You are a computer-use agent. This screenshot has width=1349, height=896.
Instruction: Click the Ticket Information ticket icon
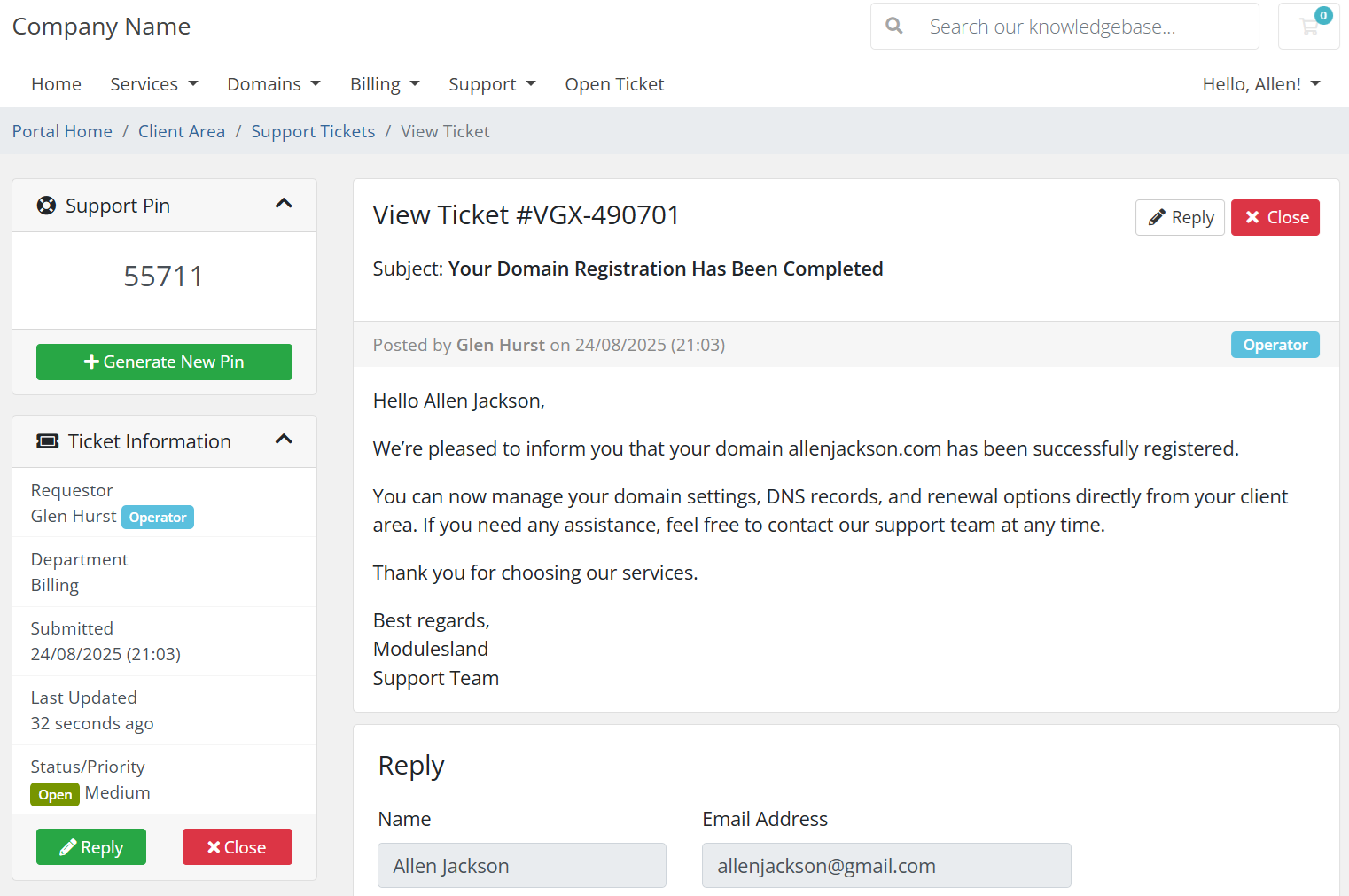[x=47, y=441]
